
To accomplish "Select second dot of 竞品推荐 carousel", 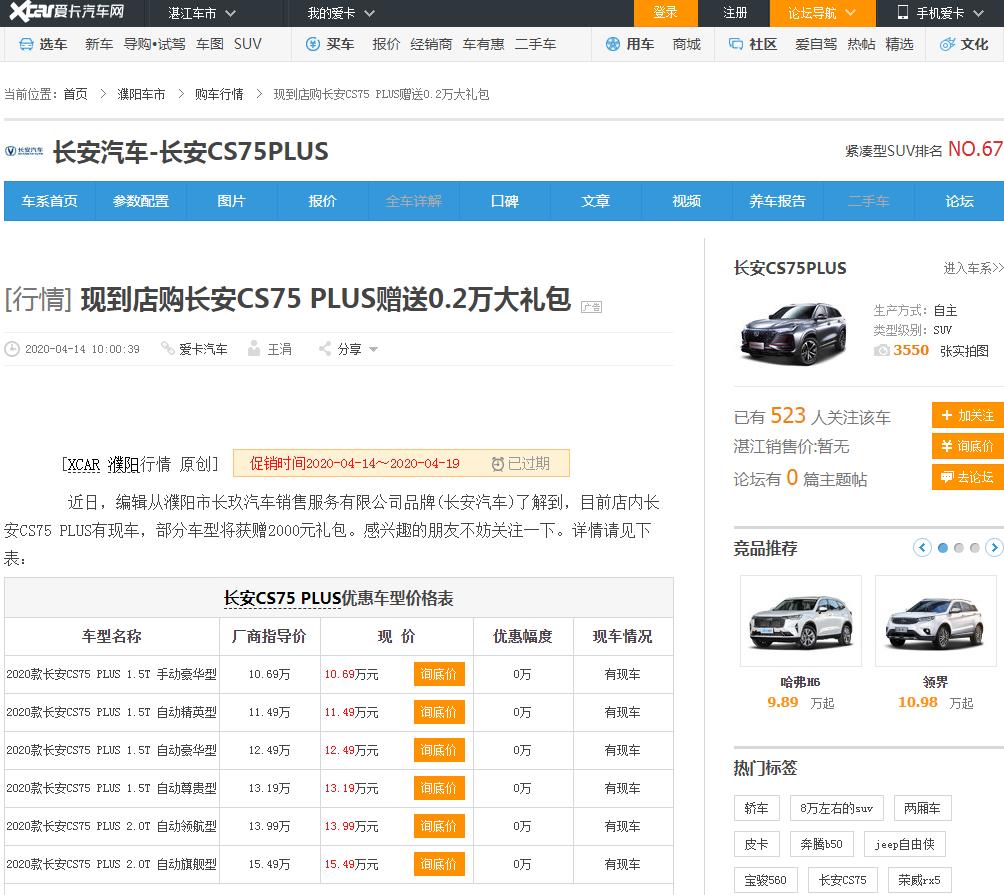I will (959, 548).
